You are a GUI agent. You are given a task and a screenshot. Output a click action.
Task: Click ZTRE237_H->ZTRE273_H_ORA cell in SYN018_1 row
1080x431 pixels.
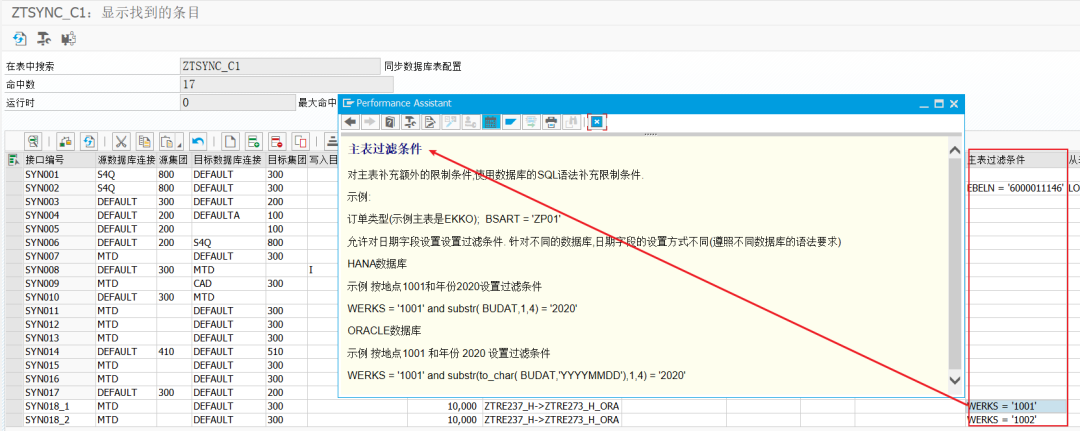pyautogui.click(x=552, y=406)
